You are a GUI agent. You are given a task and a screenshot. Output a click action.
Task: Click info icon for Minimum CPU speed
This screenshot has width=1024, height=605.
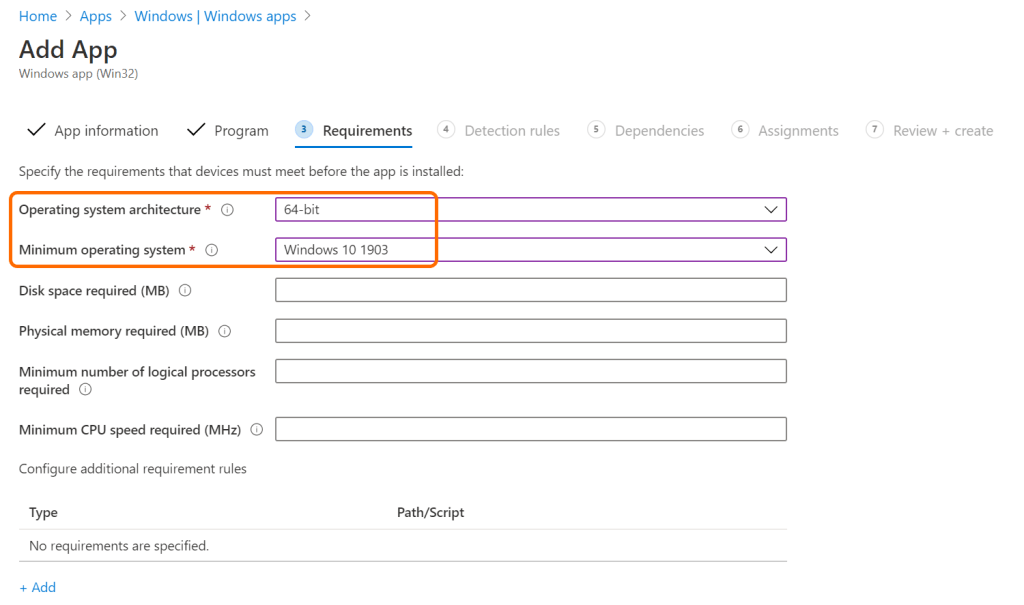[x=257, y=430]
